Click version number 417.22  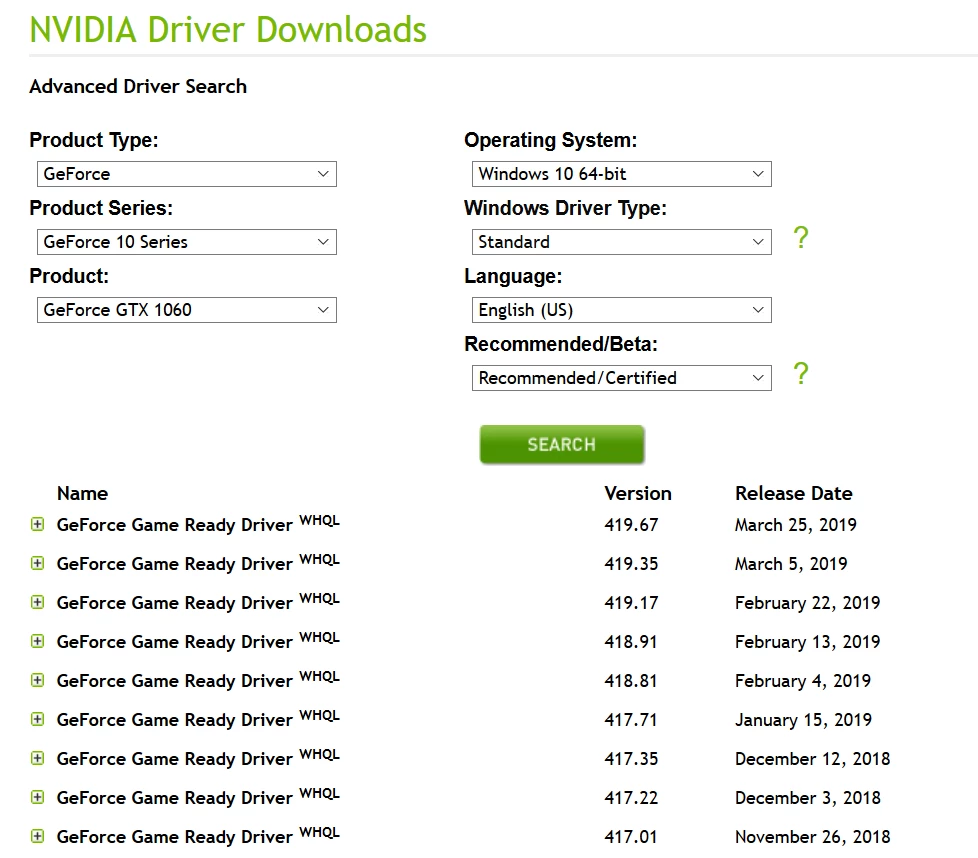(x=631, y=798)
